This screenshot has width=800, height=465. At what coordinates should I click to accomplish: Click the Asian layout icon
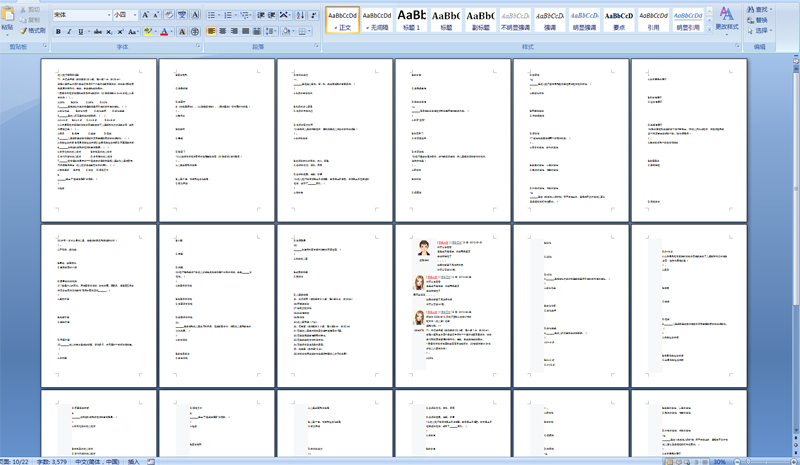pos(285,15)
